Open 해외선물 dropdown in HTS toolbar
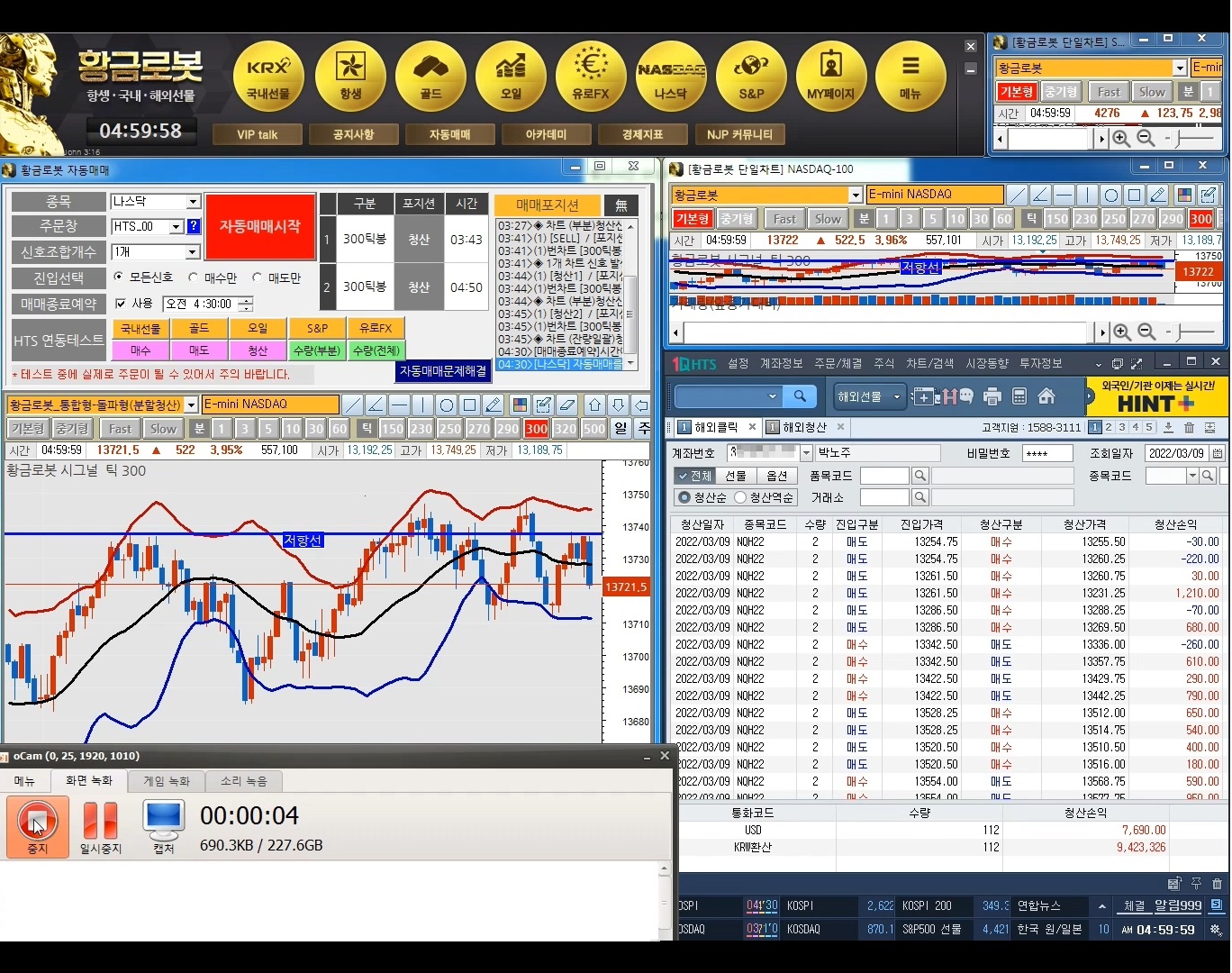Image resolution: width=1232 pixels, height=973 pixels. [x=897, y=396]
